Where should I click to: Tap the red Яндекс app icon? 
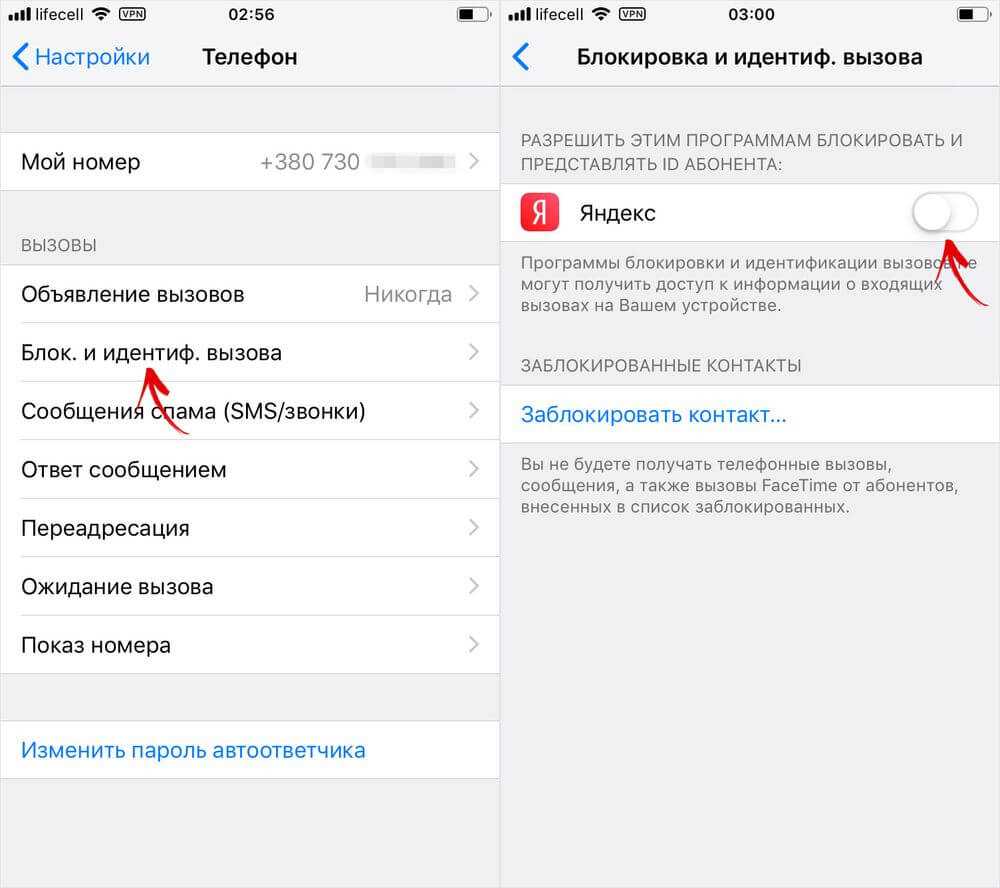coord(540,212)
